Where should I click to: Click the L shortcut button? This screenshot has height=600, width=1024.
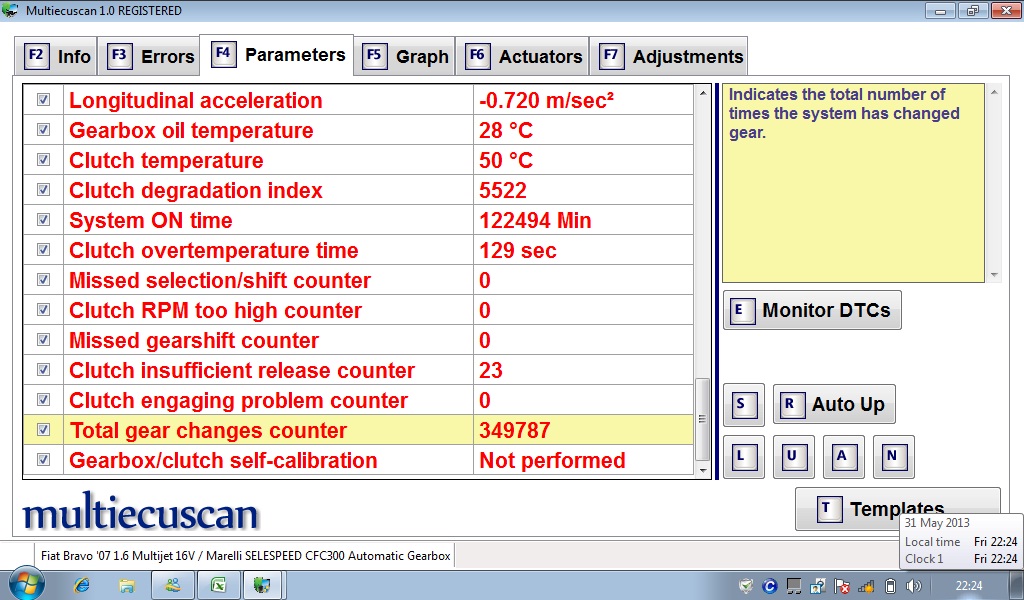click(743, 456)
